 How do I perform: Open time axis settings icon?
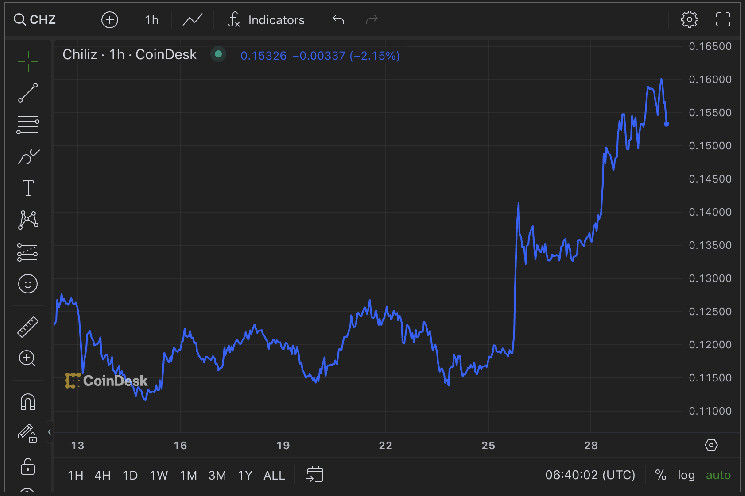click(x=711, y=445)
